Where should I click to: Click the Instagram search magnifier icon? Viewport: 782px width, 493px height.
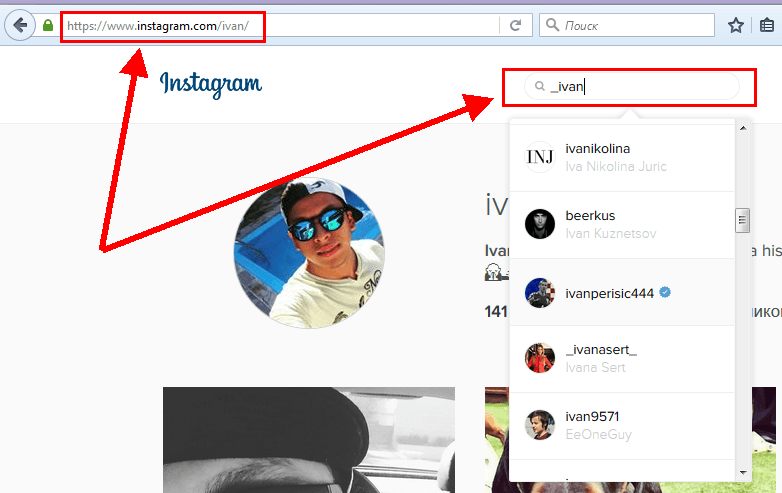pyautogui.click(x=540, y=86)
